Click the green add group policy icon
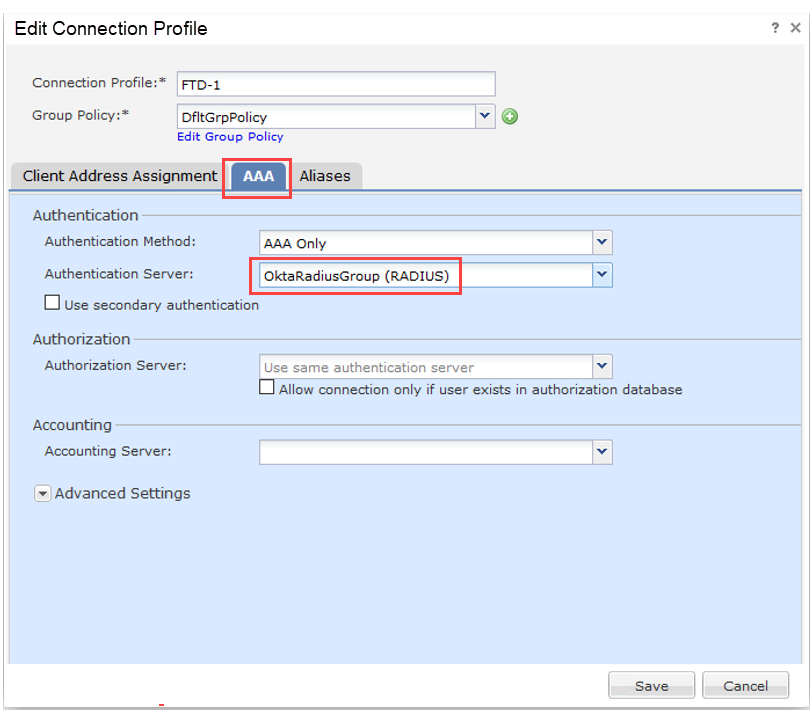The image size is (810, 710). 510,117
